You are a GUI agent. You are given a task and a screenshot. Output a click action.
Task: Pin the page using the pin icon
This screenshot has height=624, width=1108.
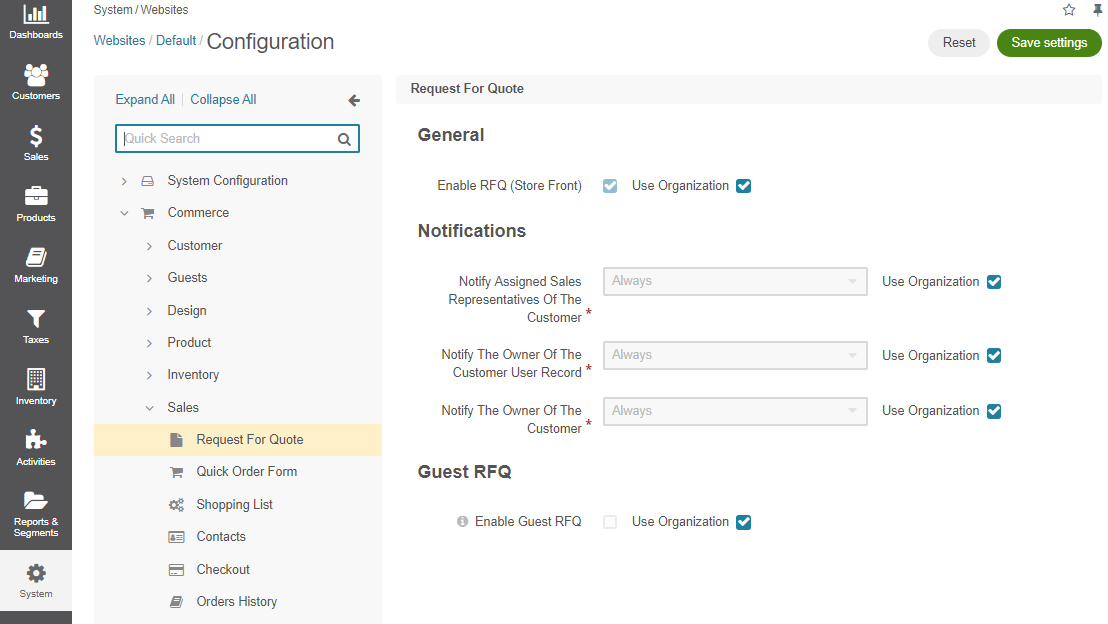point(1097,10)
